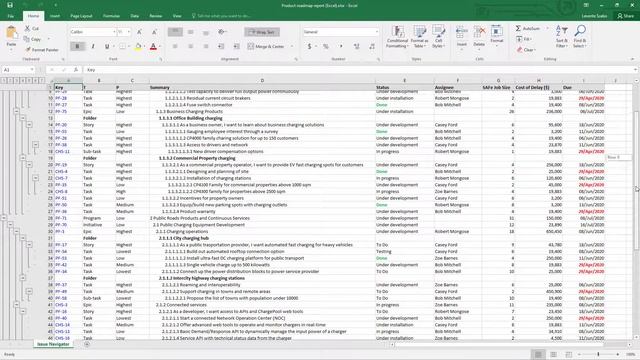Switch to the Insert tab
This screenshot has width=640, height=360.
(55, 16)
